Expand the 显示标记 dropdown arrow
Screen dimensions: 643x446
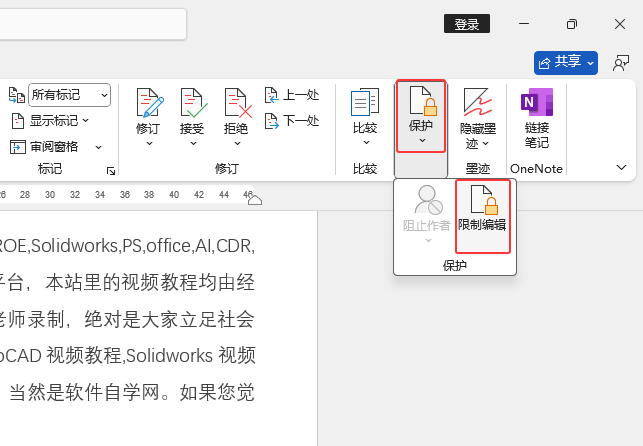[85, 121]
